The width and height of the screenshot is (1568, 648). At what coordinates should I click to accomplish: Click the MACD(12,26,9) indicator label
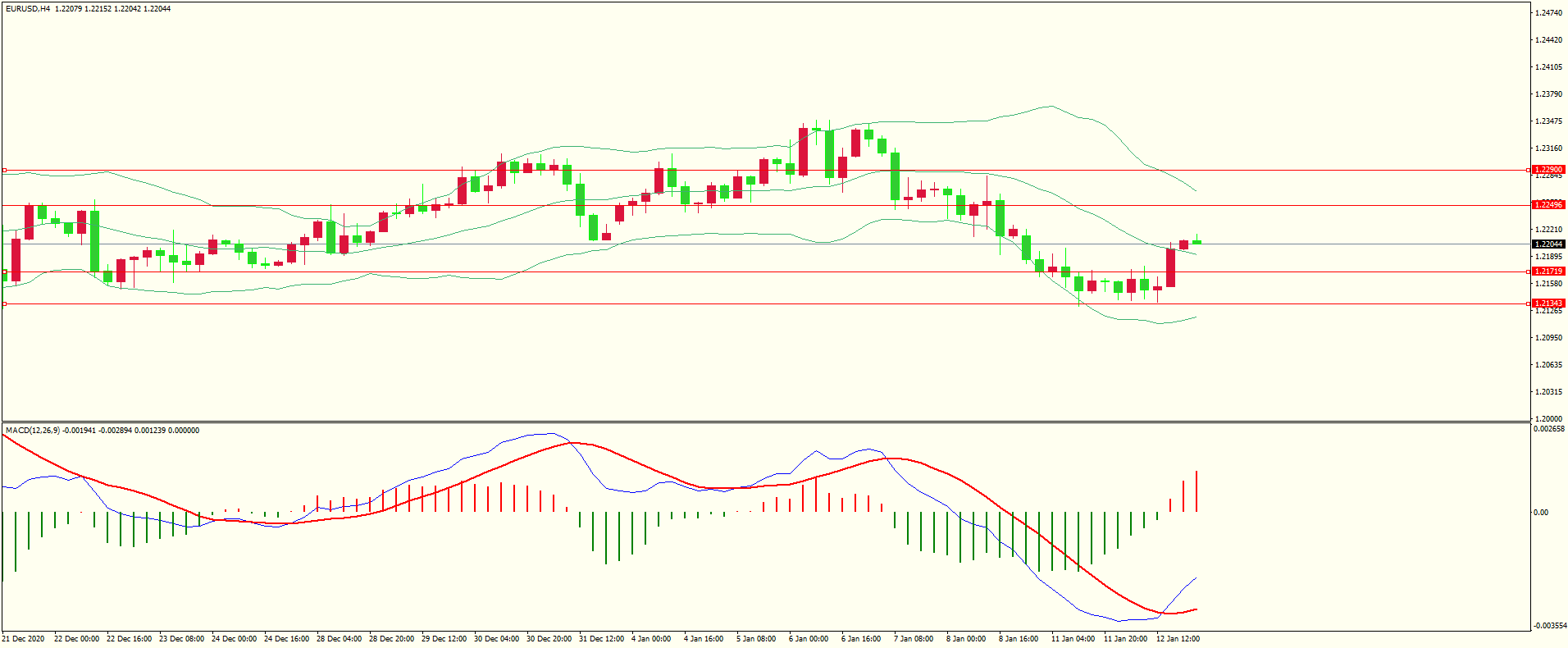tap(33, 431)
